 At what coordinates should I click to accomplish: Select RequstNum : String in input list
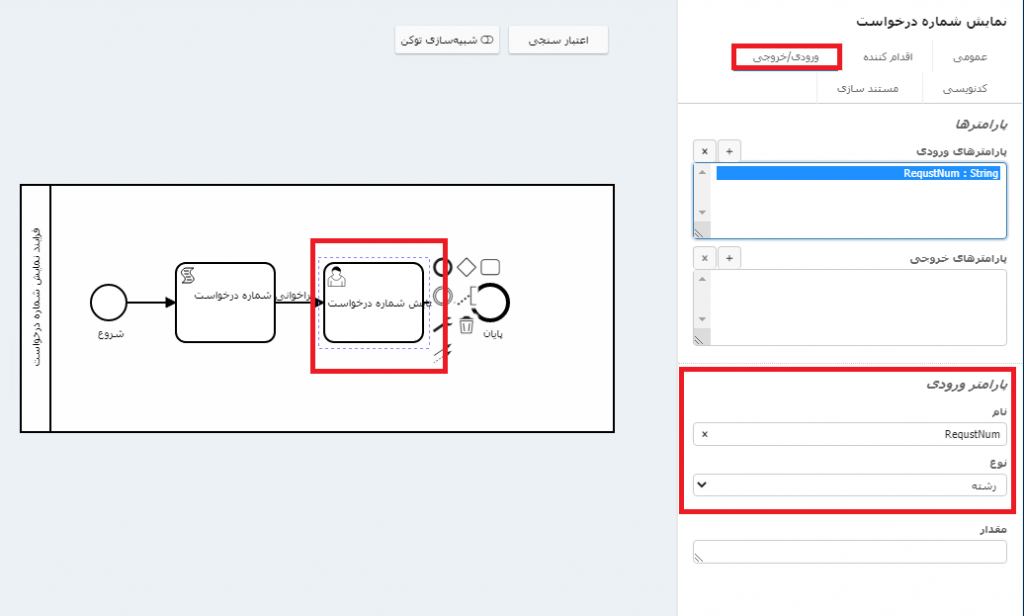[860, 173]
